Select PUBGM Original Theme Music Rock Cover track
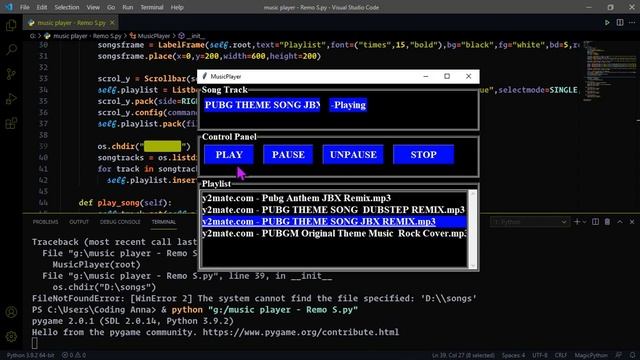Image resolution: width=640 pixels, height=360 pixels. coord(334,233)
